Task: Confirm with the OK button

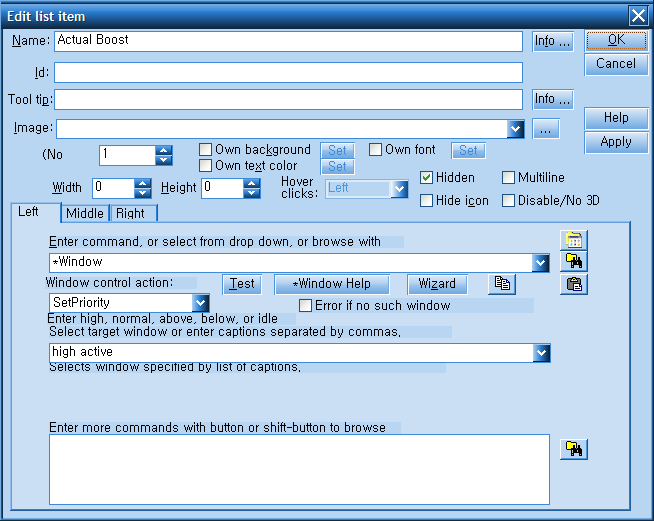Action: [616, 40]
